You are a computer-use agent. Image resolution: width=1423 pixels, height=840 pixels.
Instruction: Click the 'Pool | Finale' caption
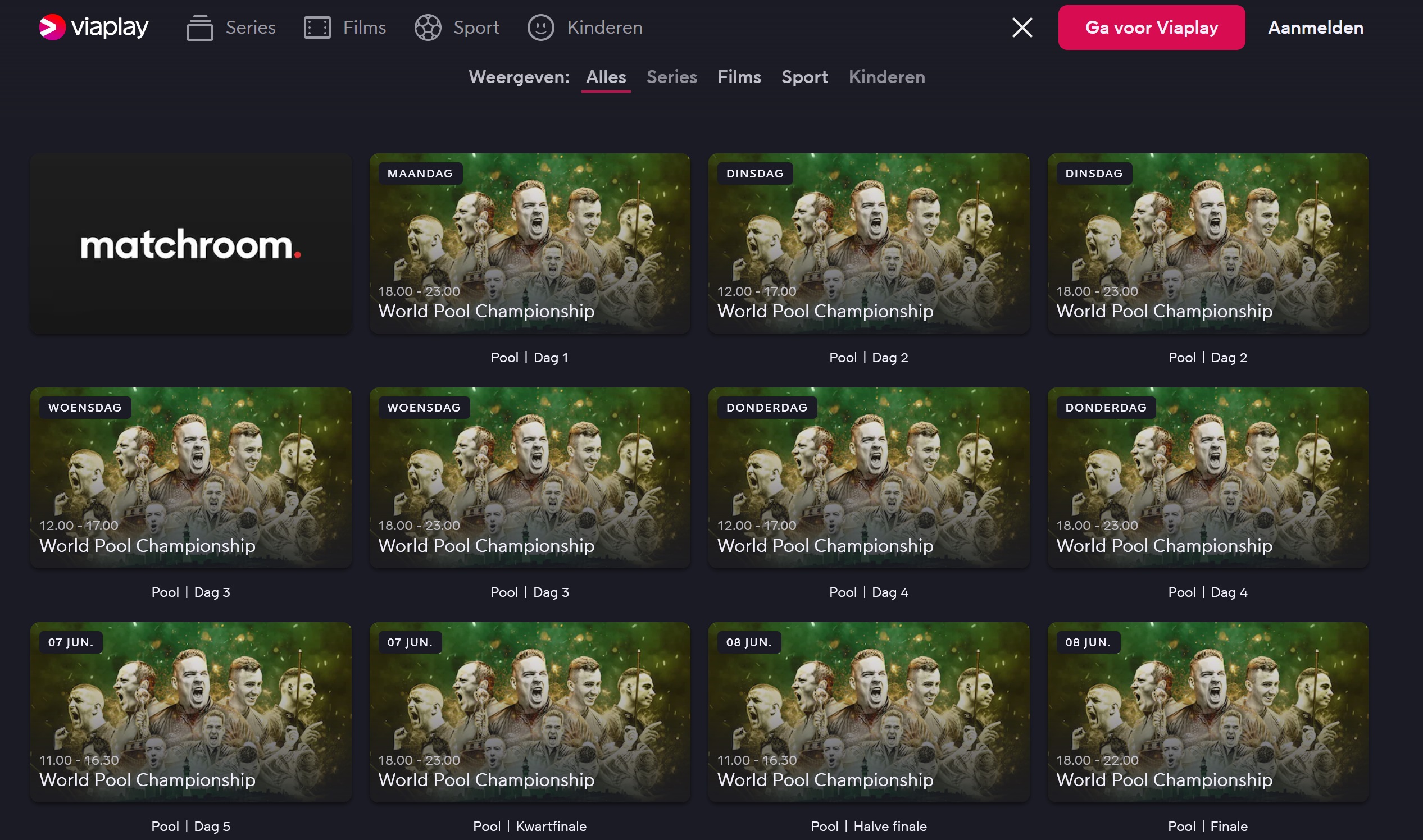1208,827
